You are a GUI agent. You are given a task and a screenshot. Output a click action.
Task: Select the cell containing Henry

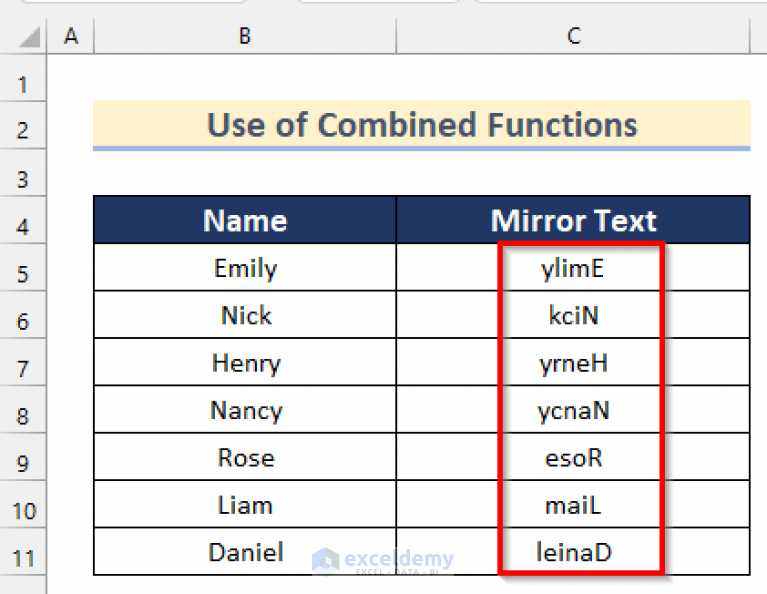click(x=245, y=362)
